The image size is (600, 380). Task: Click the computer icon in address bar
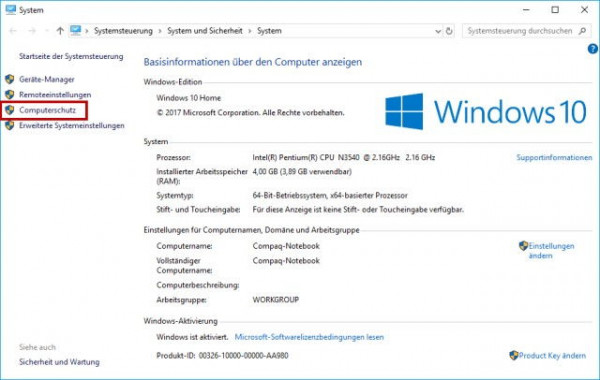tap(75, 30)
